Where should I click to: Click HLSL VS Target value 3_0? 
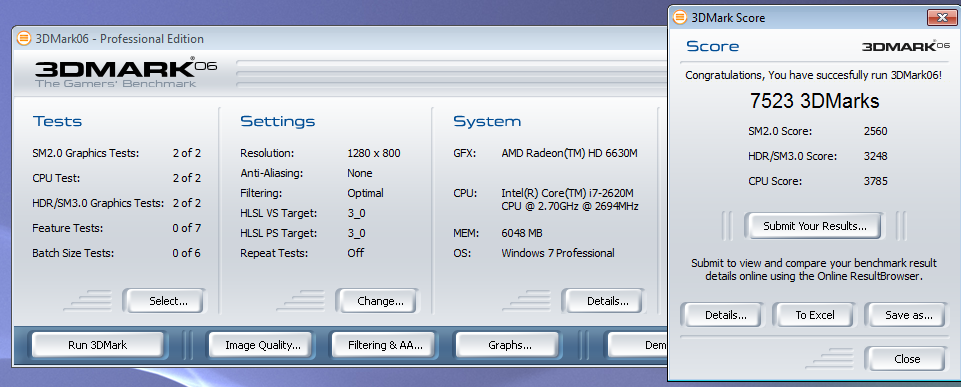pyautogui.click(x=356, y=213)
